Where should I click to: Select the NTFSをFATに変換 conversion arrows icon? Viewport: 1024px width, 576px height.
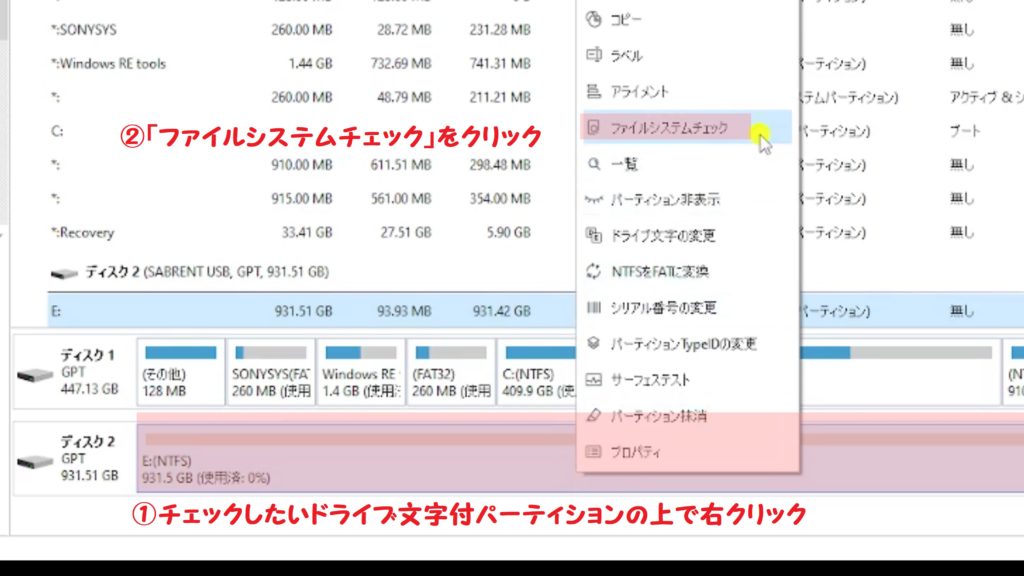[592, 271]
